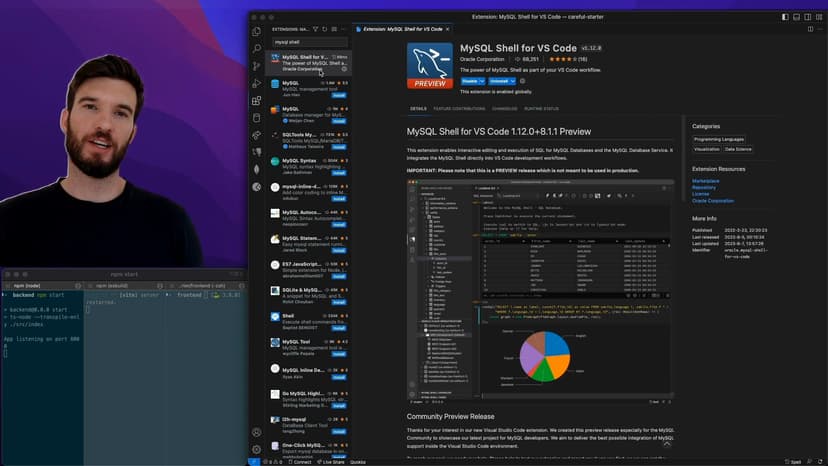Click the filter extensions funnel icon

(317, 30)
